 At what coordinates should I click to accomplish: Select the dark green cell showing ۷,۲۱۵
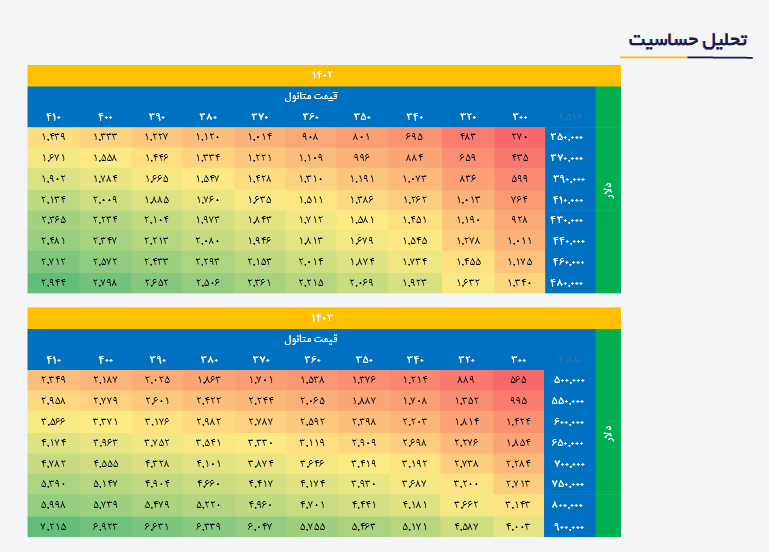53,525
